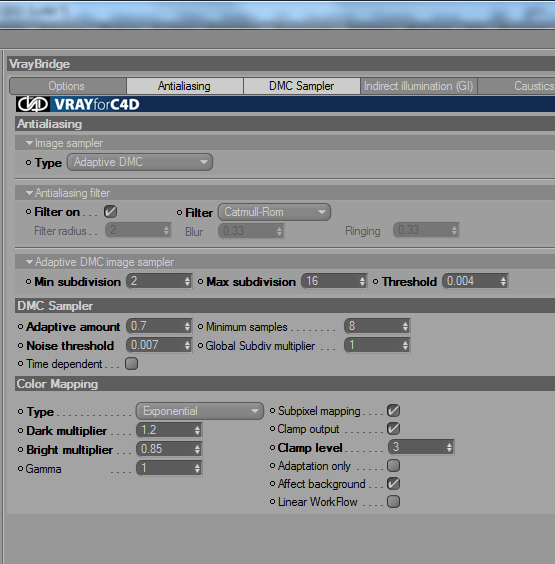
Task: Click the DMC Sampler section header
Action: point(285,306)
